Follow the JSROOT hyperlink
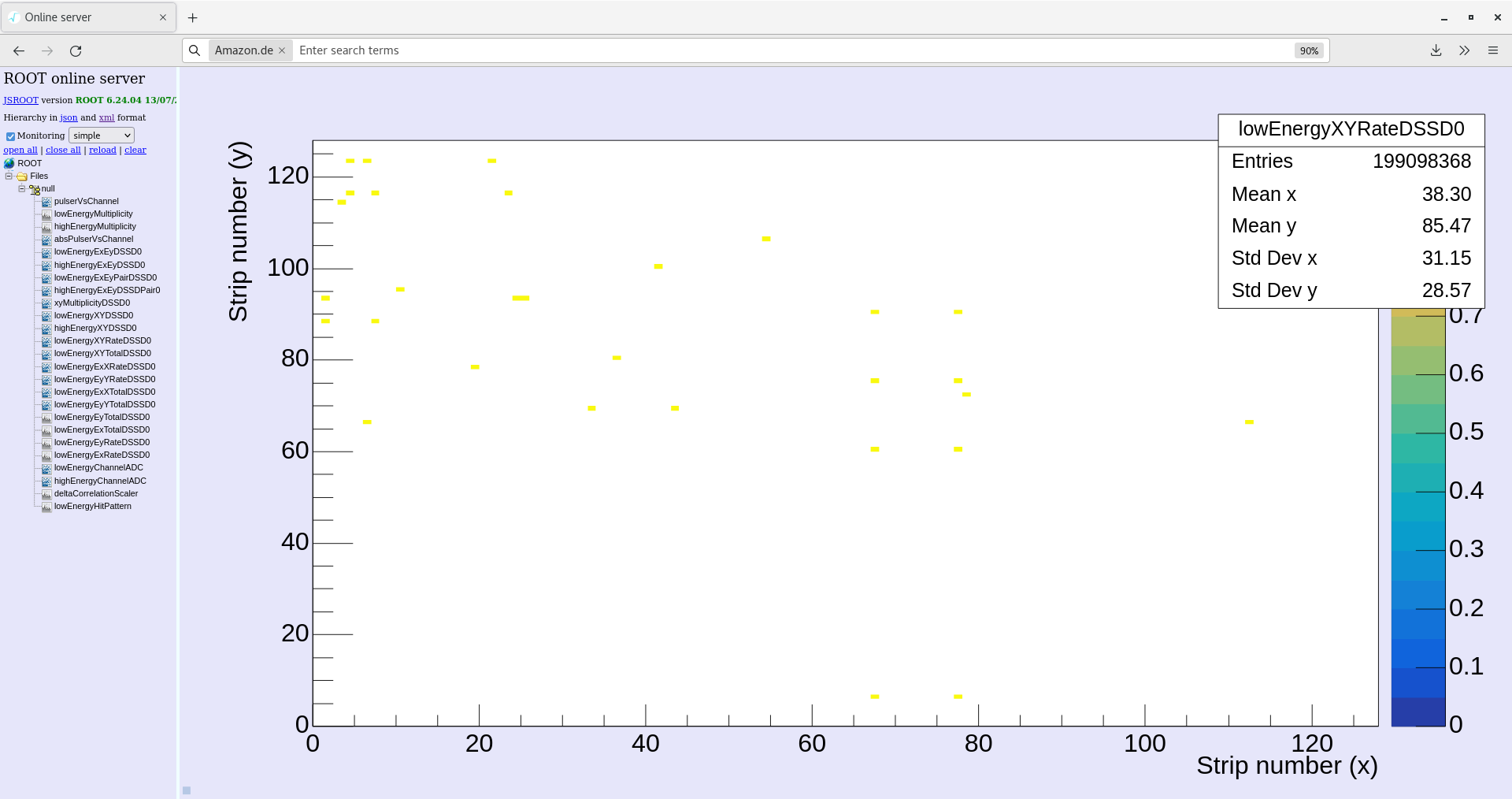Screen dimensions: 1512x799 [20, 100]
